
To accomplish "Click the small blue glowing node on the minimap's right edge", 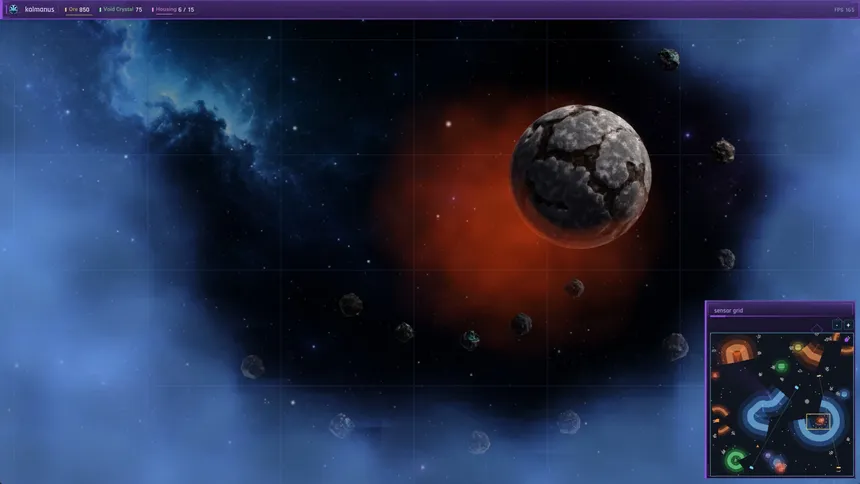I will pos(844,394).
